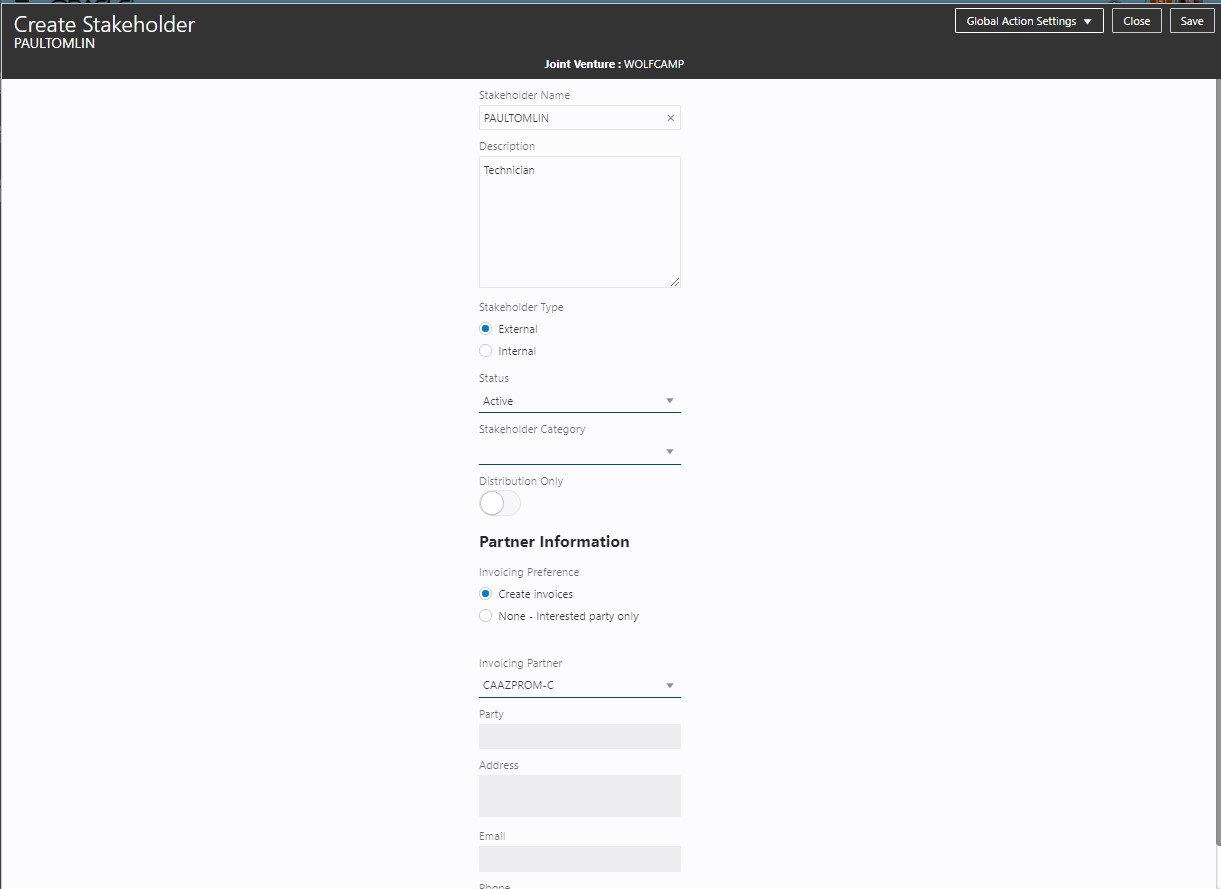Select Create invoices preference

pos(486,594)
